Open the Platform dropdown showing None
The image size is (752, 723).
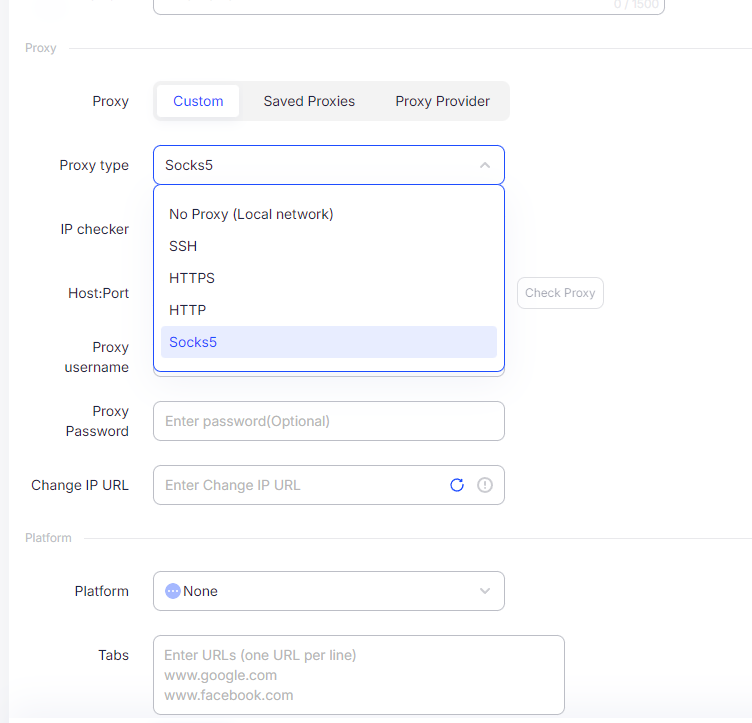point(320,591)
